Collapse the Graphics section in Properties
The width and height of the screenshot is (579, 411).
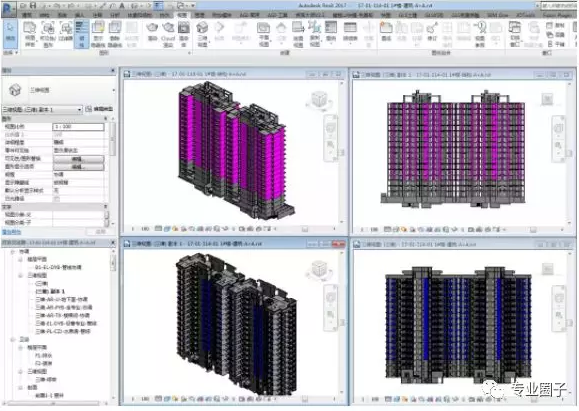(x=106, y=119)
